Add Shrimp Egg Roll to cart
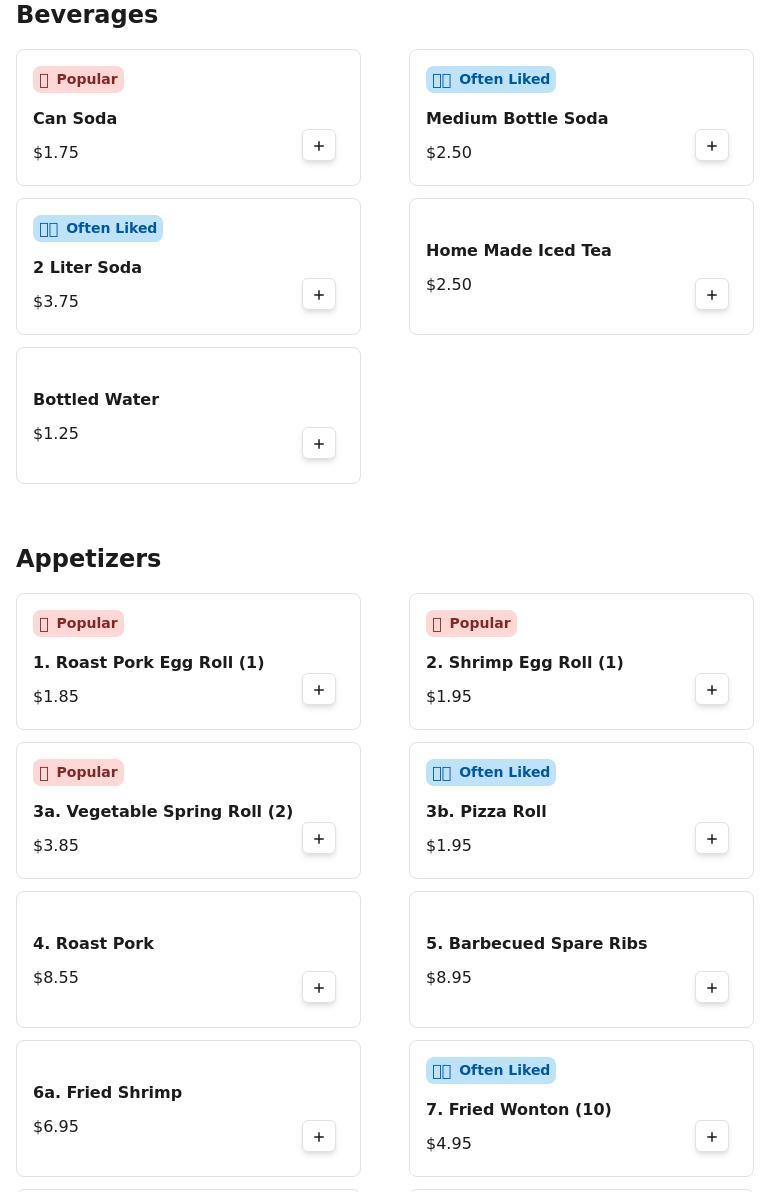 pos(712,690)
